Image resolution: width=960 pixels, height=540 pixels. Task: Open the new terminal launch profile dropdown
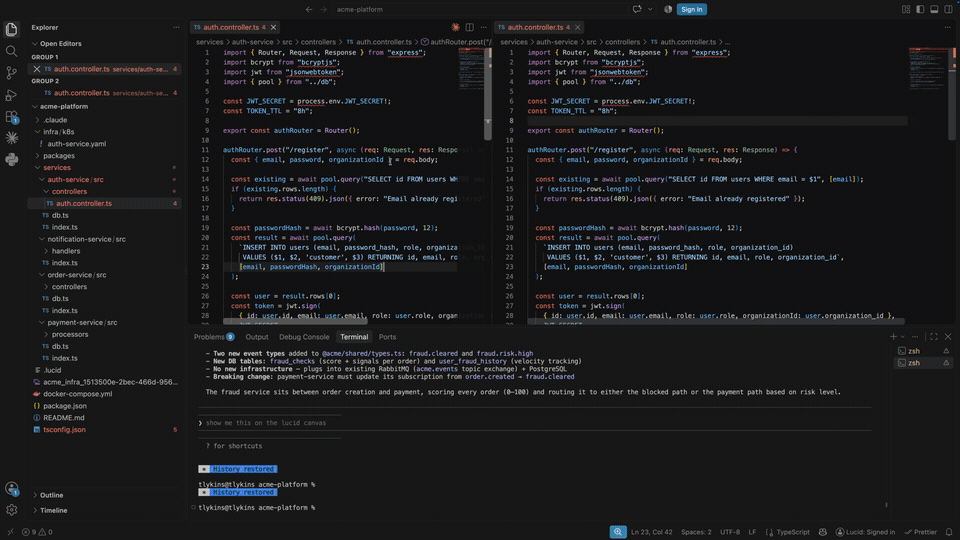click(902, 337)
